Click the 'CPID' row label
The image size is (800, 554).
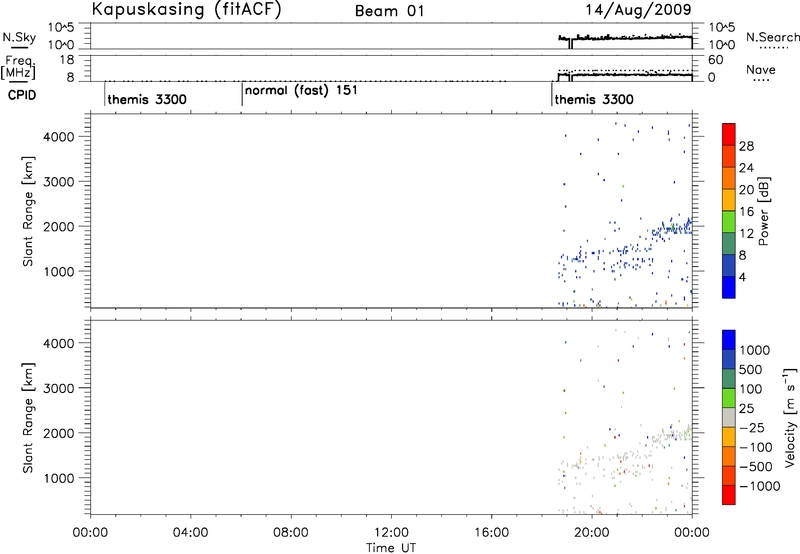[22, 95]
